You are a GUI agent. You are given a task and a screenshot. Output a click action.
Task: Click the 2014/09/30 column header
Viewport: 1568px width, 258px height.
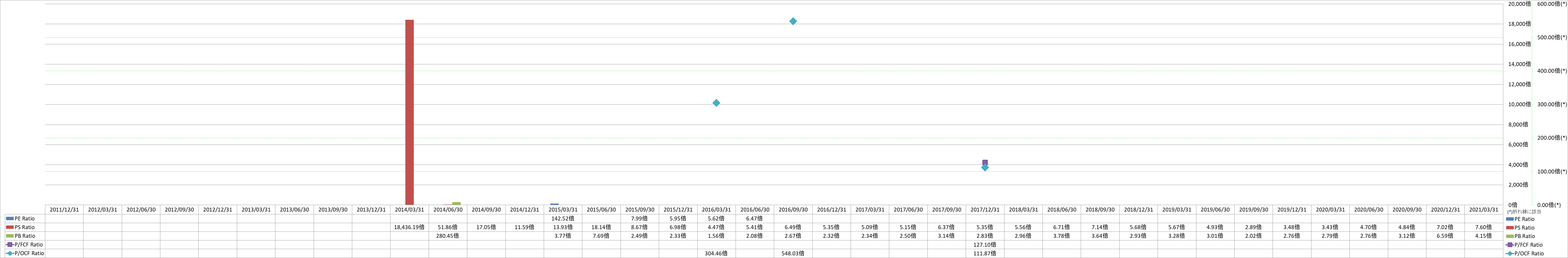tap(486, 209)
